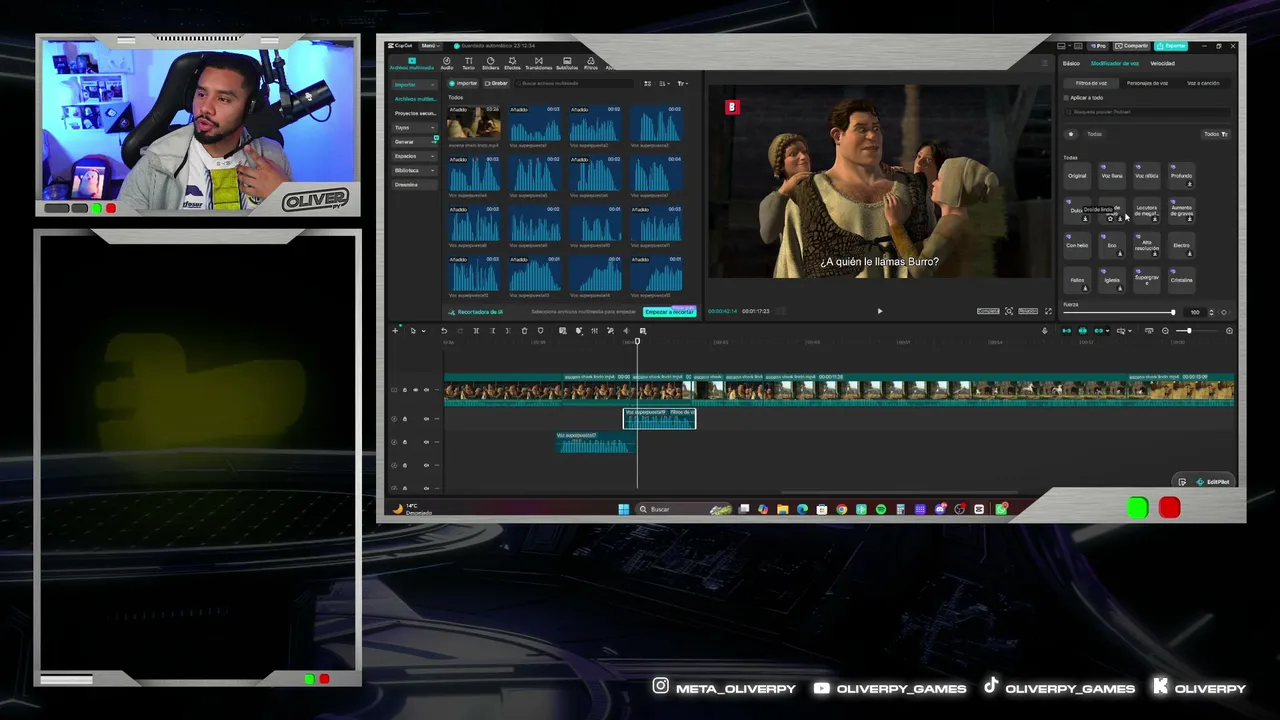Open the EditPilot assistant
The image size is (1280, 720).
tap(1212, 482)
